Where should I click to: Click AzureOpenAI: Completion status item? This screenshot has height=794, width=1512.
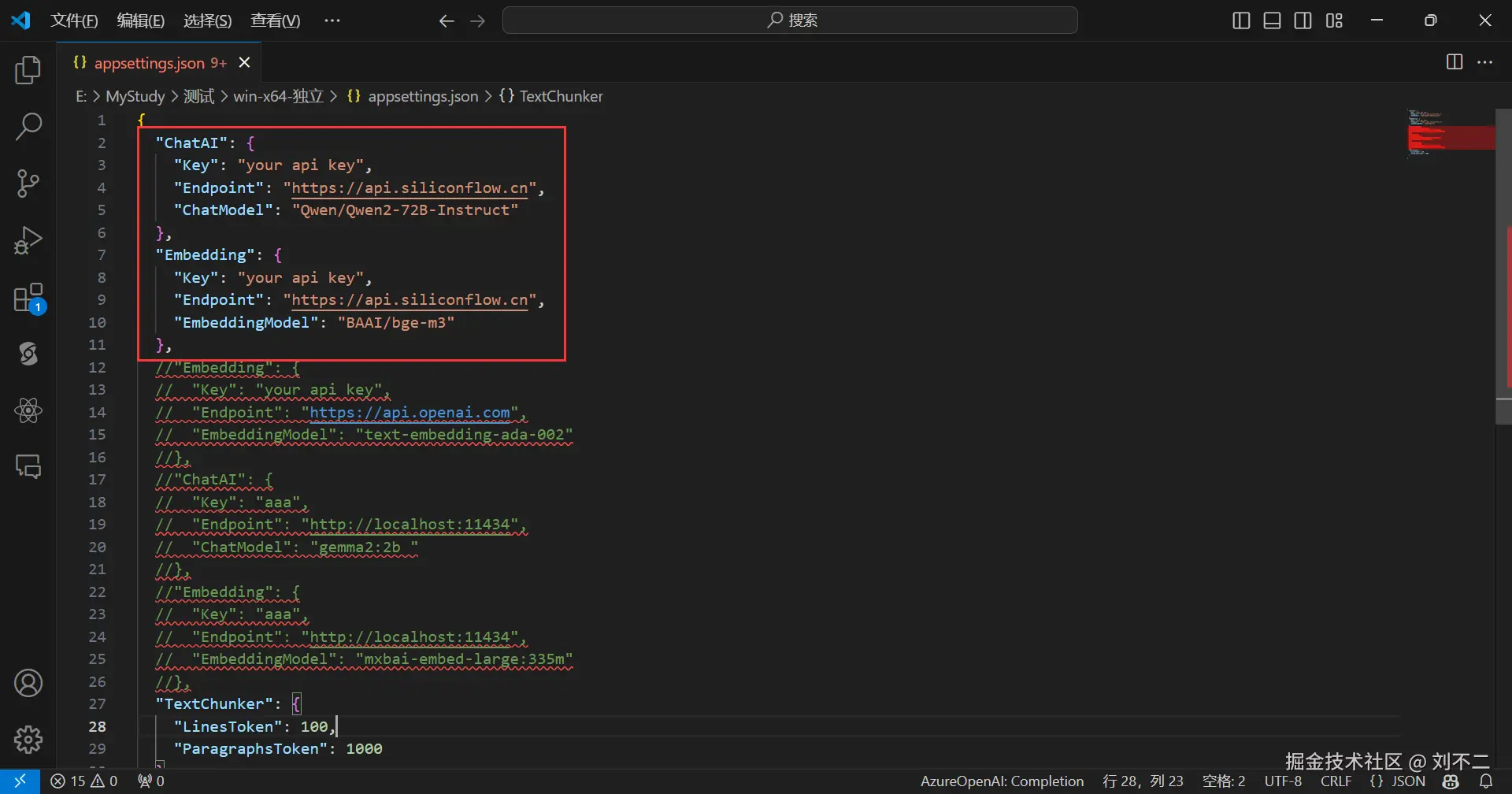(1002, 781)
